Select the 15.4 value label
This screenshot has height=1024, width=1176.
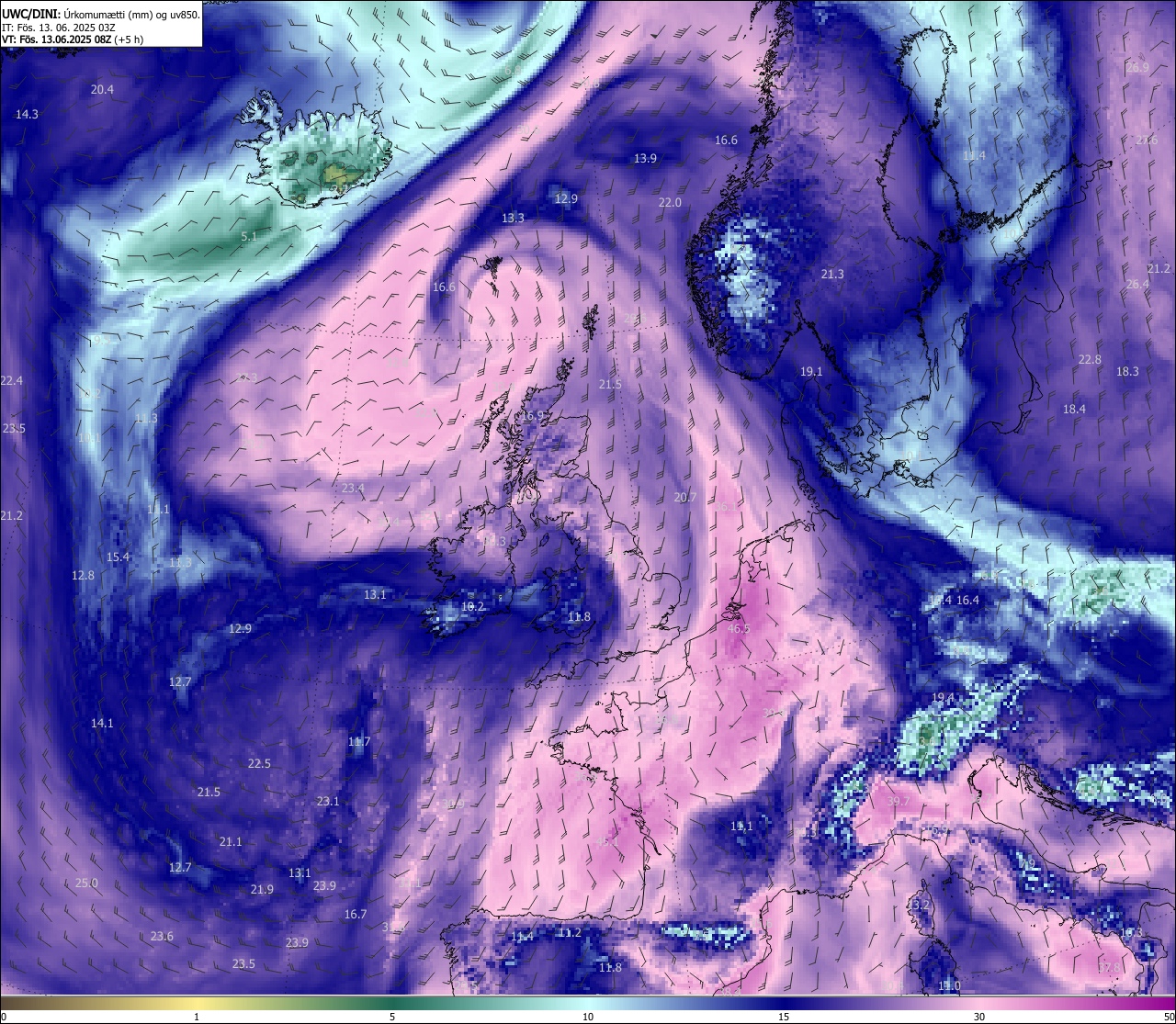tap(118, 557)
